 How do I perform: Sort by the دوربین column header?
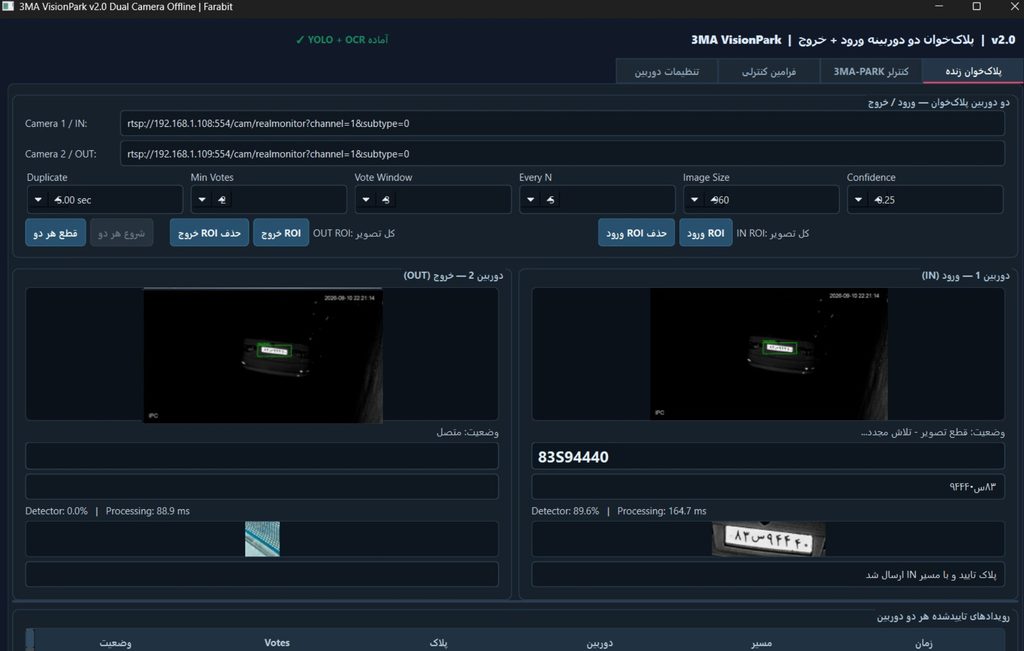click(x=600, y=643)
